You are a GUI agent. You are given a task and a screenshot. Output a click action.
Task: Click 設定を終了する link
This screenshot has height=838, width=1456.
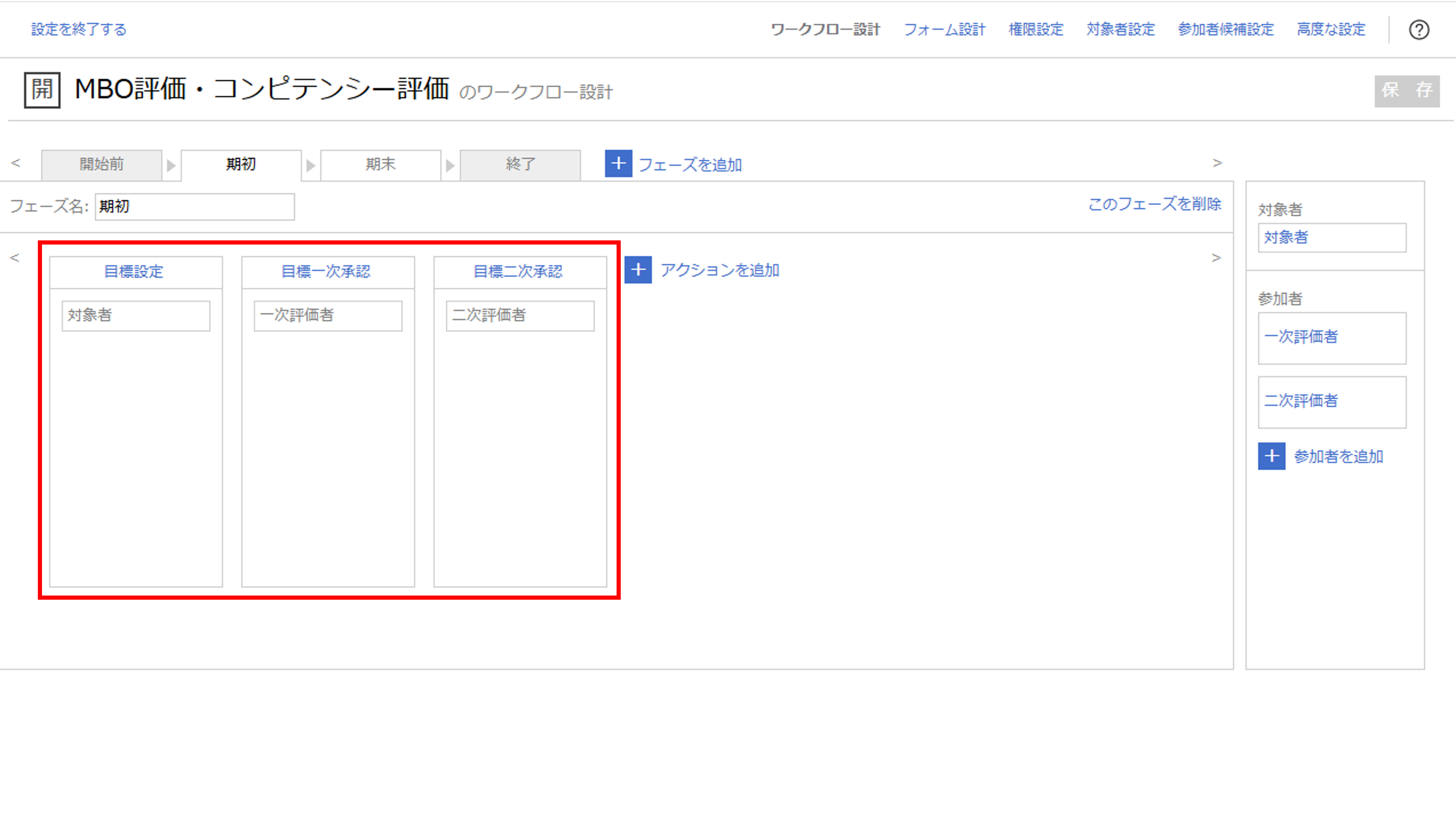point(79,30)
